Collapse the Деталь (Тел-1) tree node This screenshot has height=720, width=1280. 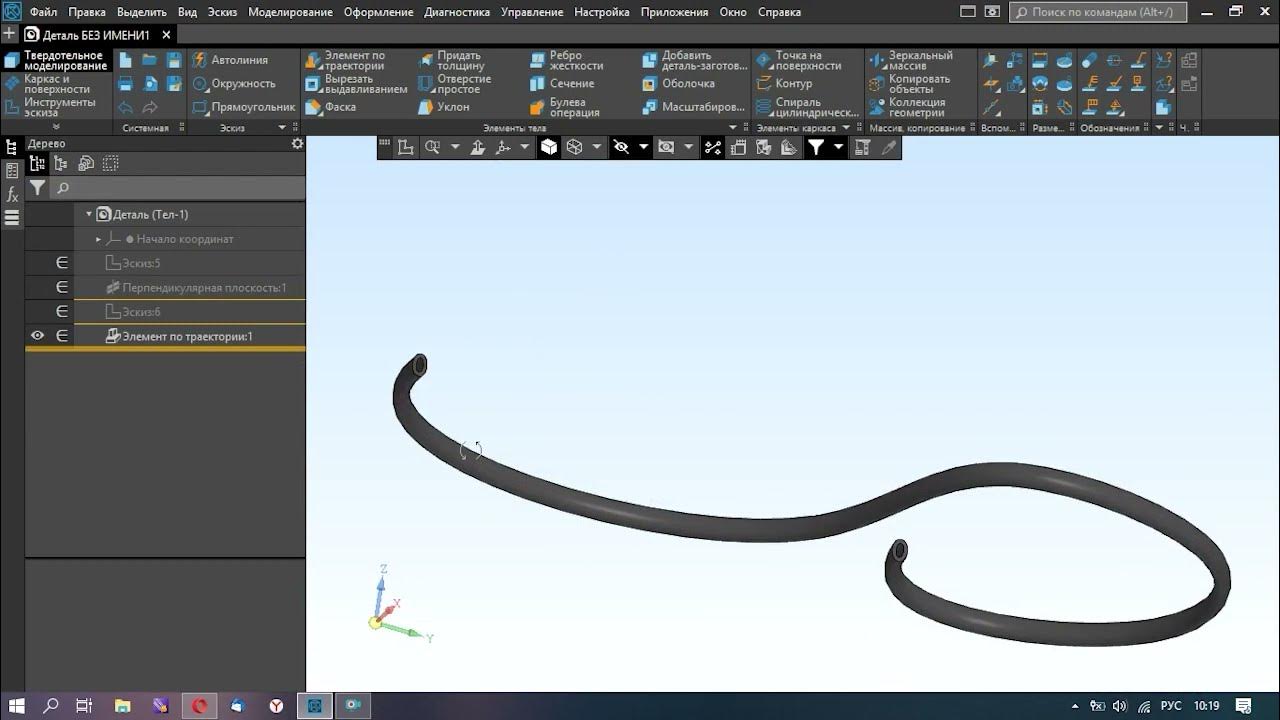tap(89, 214)
